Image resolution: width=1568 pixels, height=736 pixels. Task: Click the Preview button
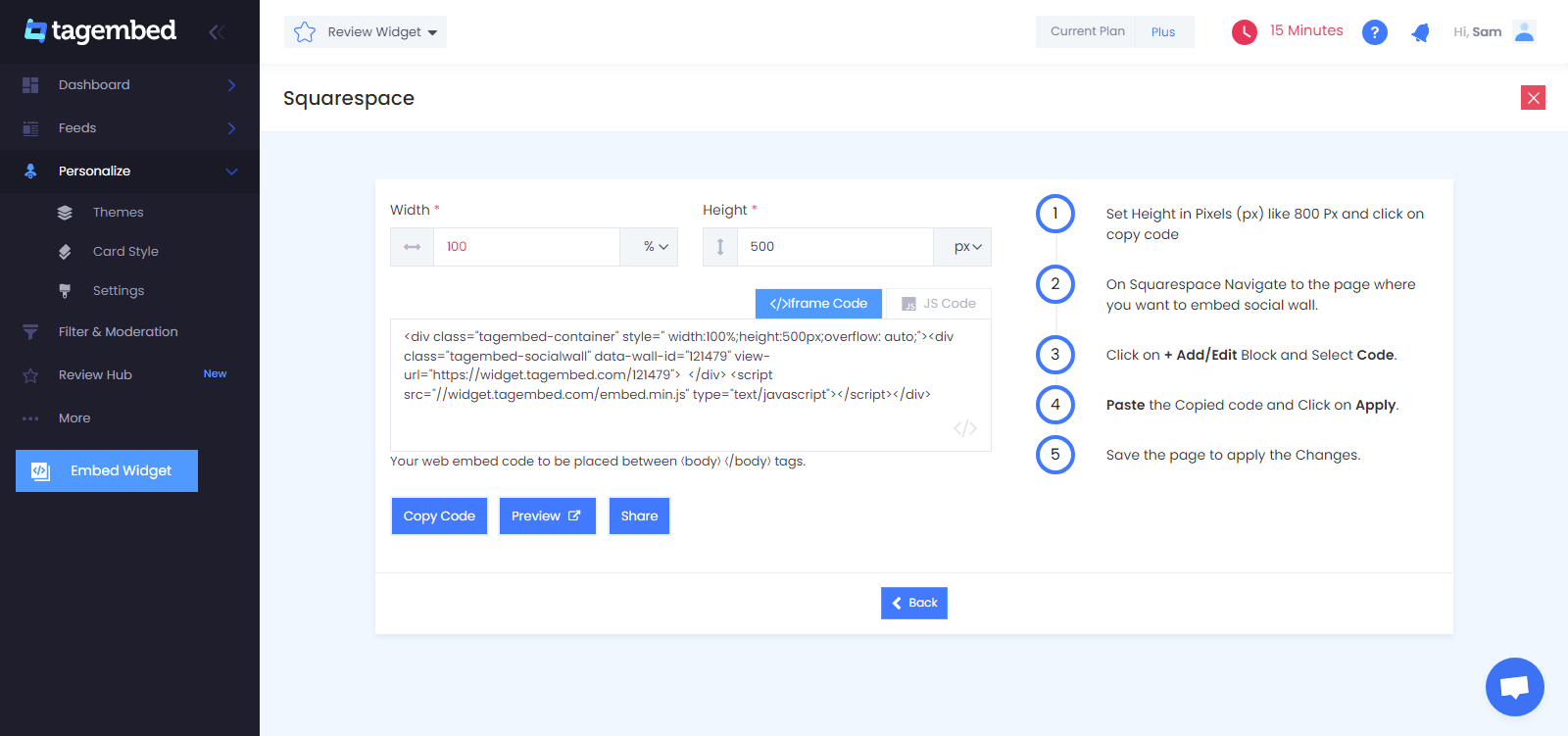click(x=548, y=516)
